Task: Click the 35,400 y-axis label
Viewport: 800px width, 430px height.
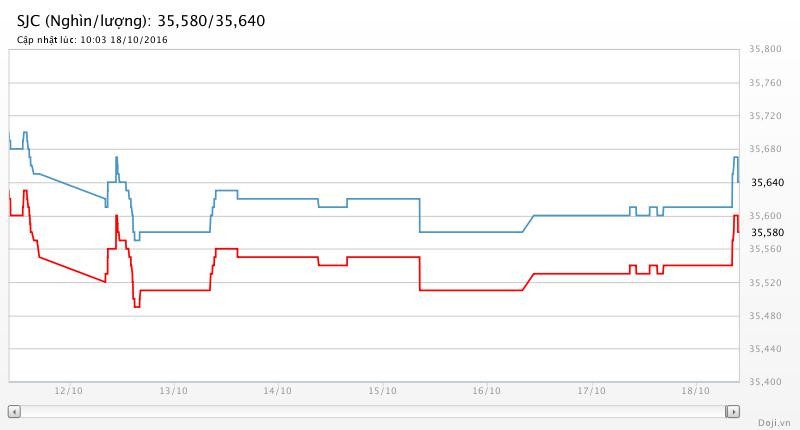Action: [765, 382]
